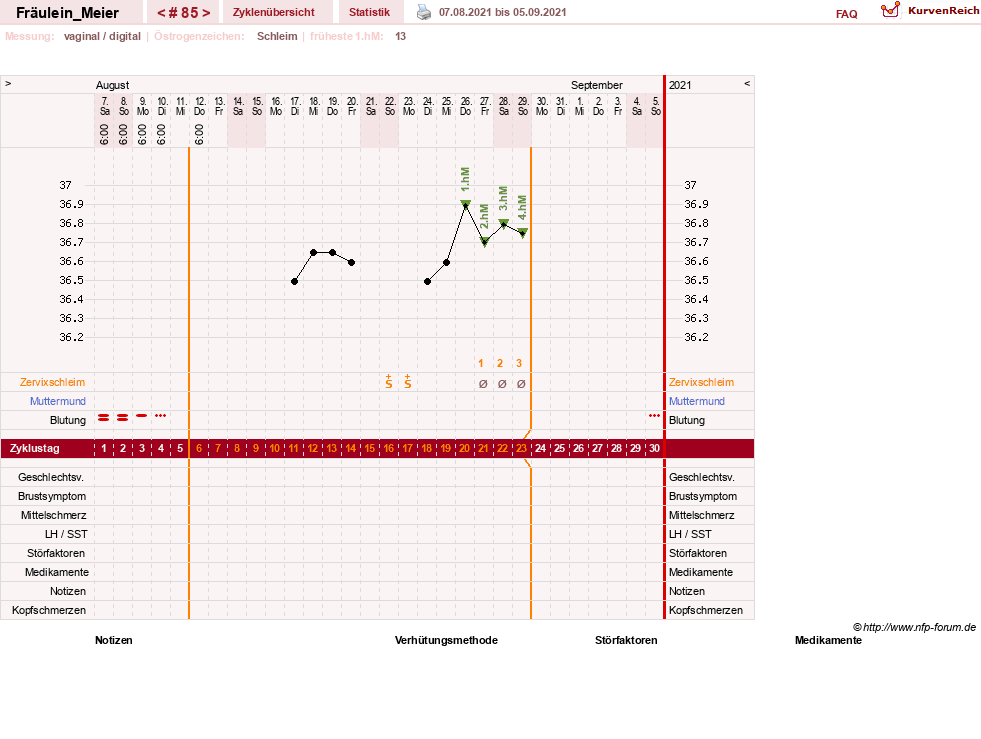981x739 pixels.
Task: Click the S+ mucus symbol on cycle day 17
Action: coord(408,382)
